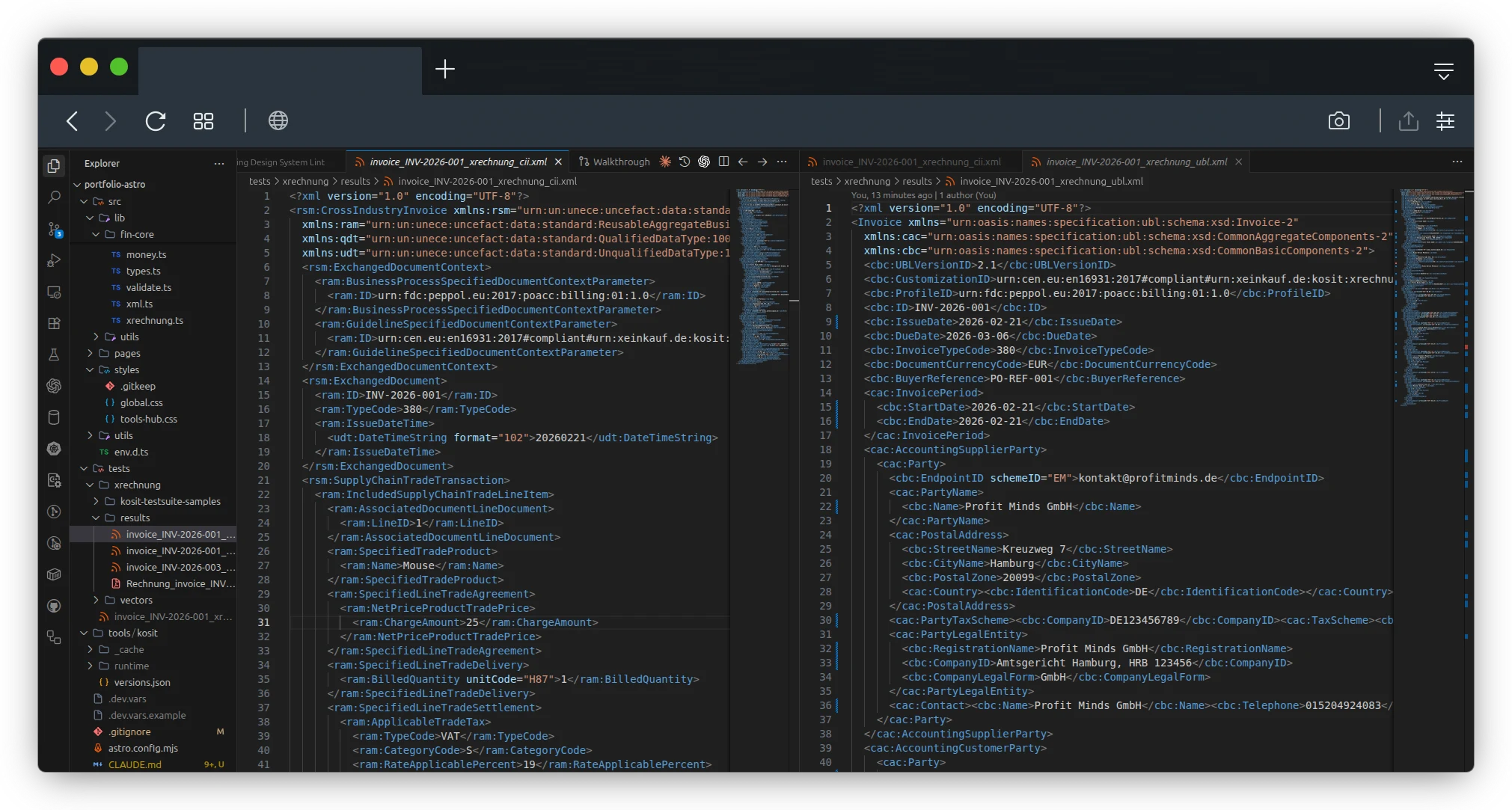The width and height of the screenshot is (1512, 810).
Task: Expand the vectors folder under xrechnung
Action: pos(95,600)
